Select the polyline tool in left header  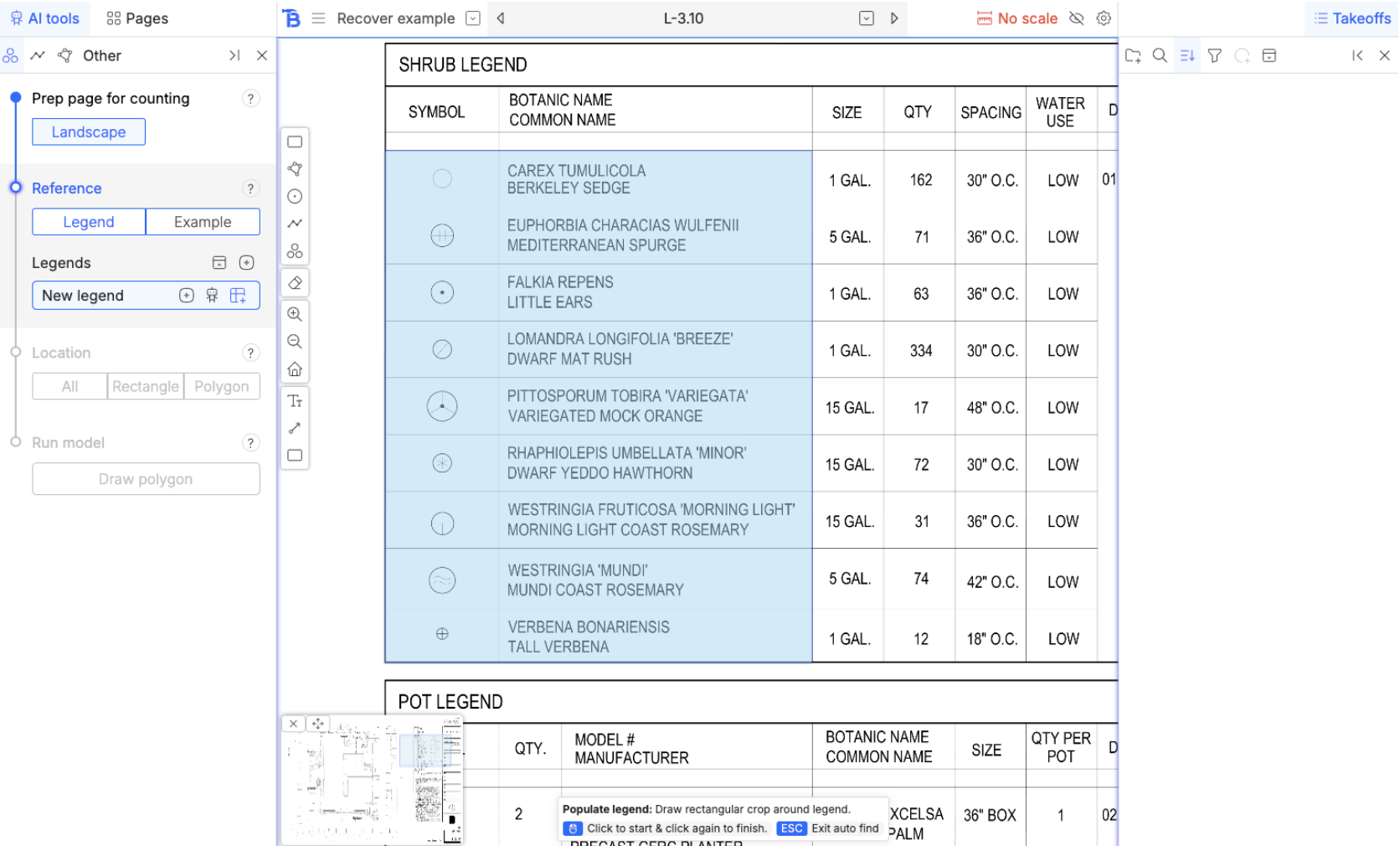click(38, 55)
